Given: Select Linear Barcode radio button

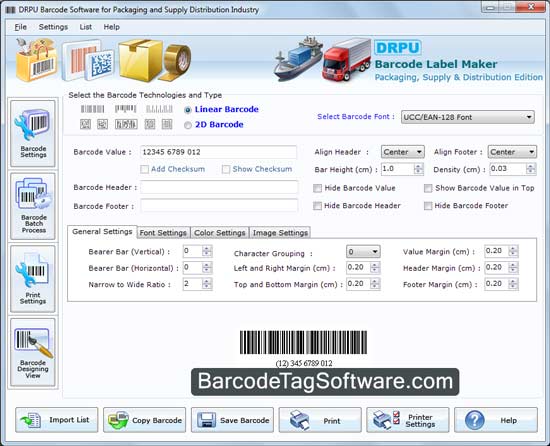Looking at the screenshot, I should [188, 110].
